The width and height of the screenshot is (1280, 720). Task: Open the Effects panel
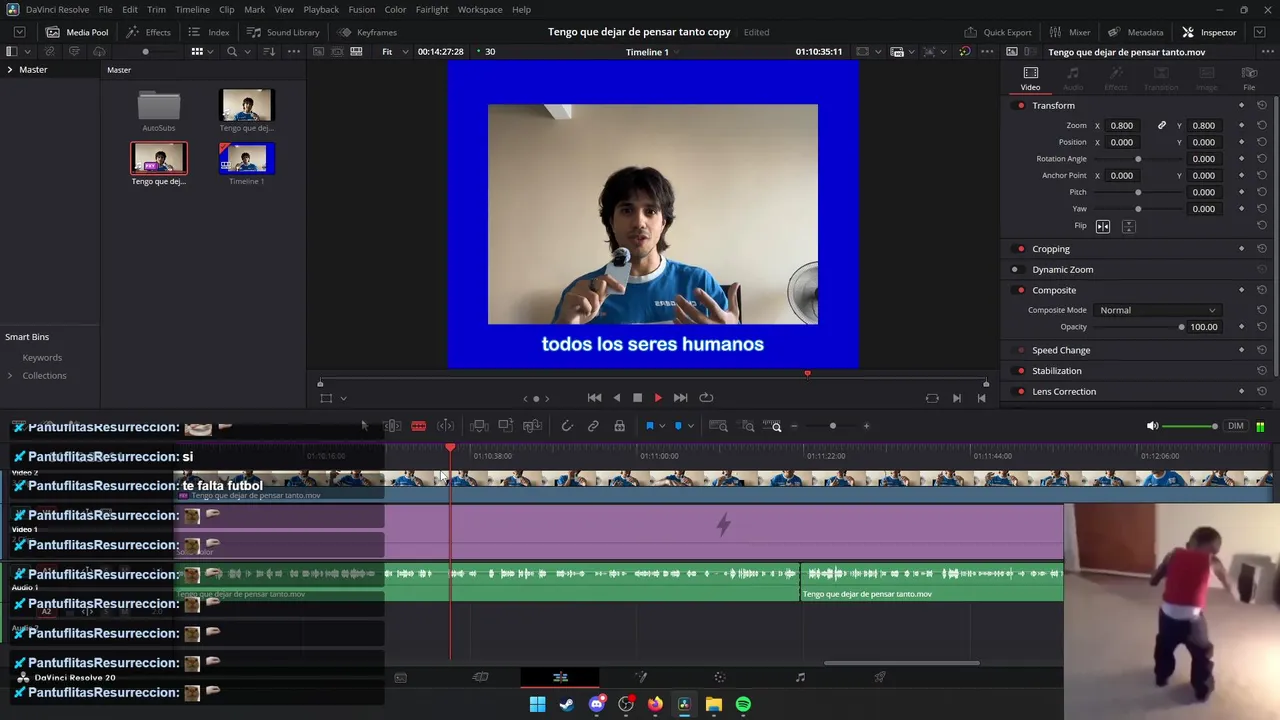[148, 32]
